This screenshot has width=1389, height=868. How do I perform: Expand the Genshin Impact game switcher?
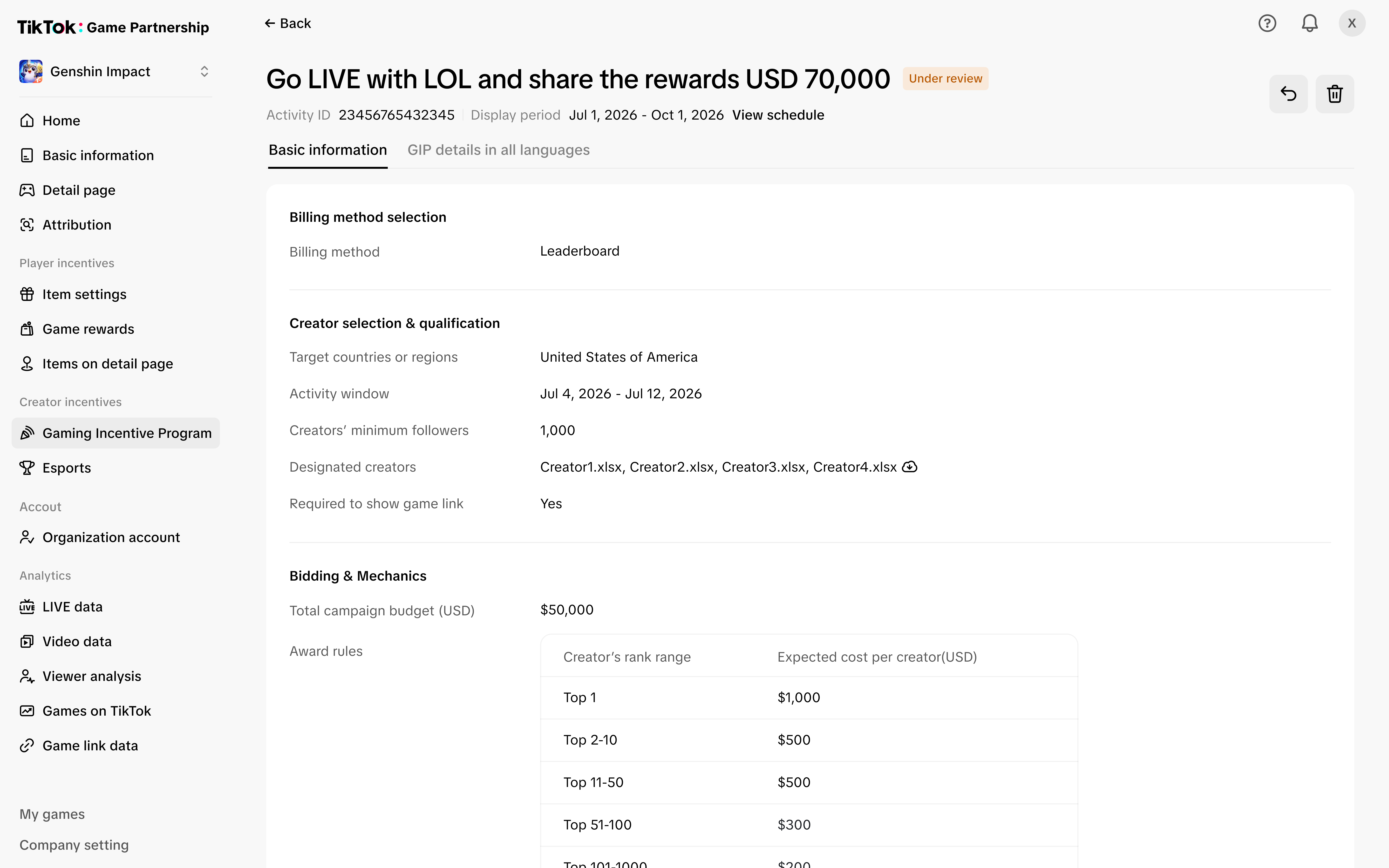204,72
